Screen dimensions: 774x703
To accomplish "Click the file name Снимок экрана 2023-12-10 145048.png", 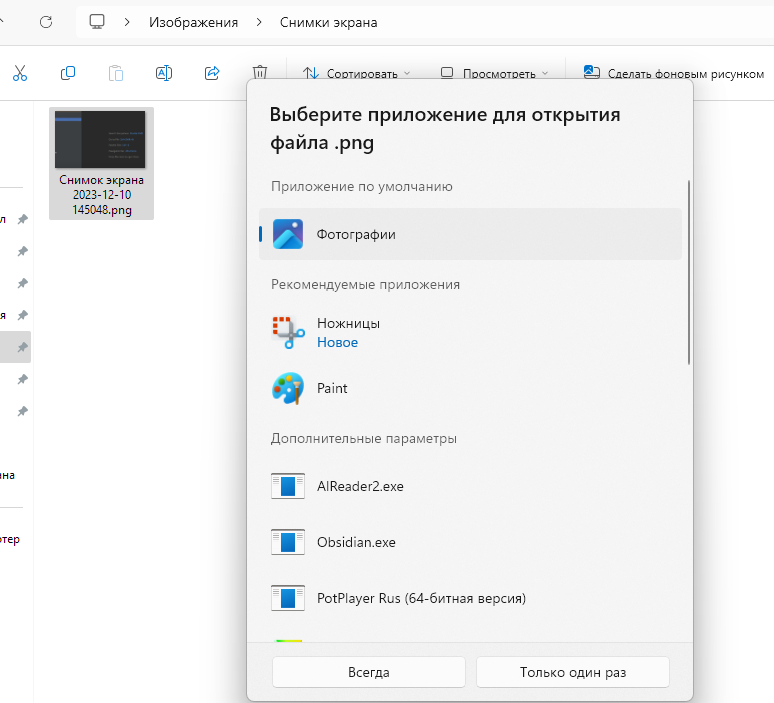I will click(102, 195).
